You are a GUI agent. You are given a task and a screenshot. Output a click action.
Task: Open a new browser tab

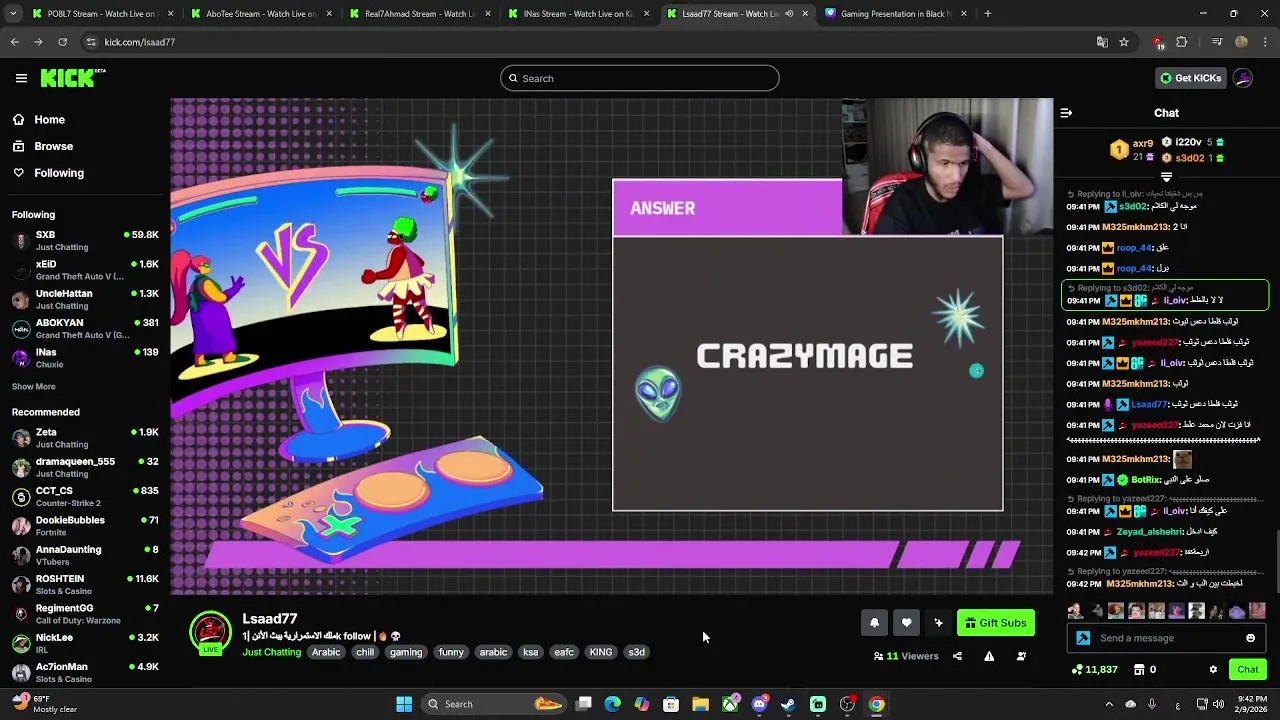coord(988,14)
